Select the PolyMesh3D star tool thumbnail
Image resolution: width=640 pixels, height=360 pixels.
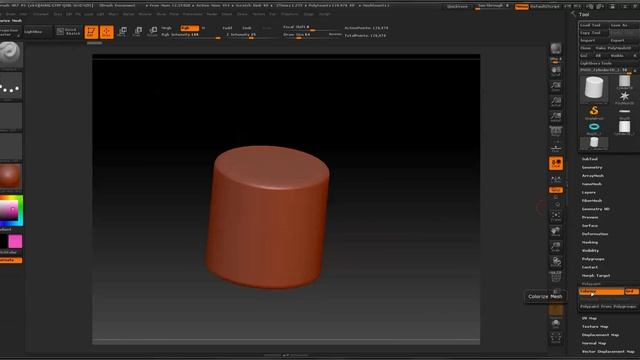click(x=624, y=97)
